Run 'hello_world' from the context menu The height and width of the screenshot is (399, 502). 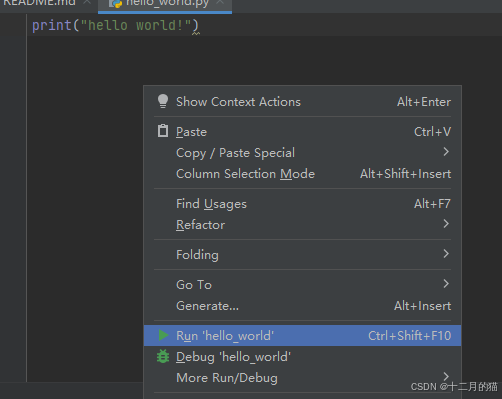(x=302, y=335)
